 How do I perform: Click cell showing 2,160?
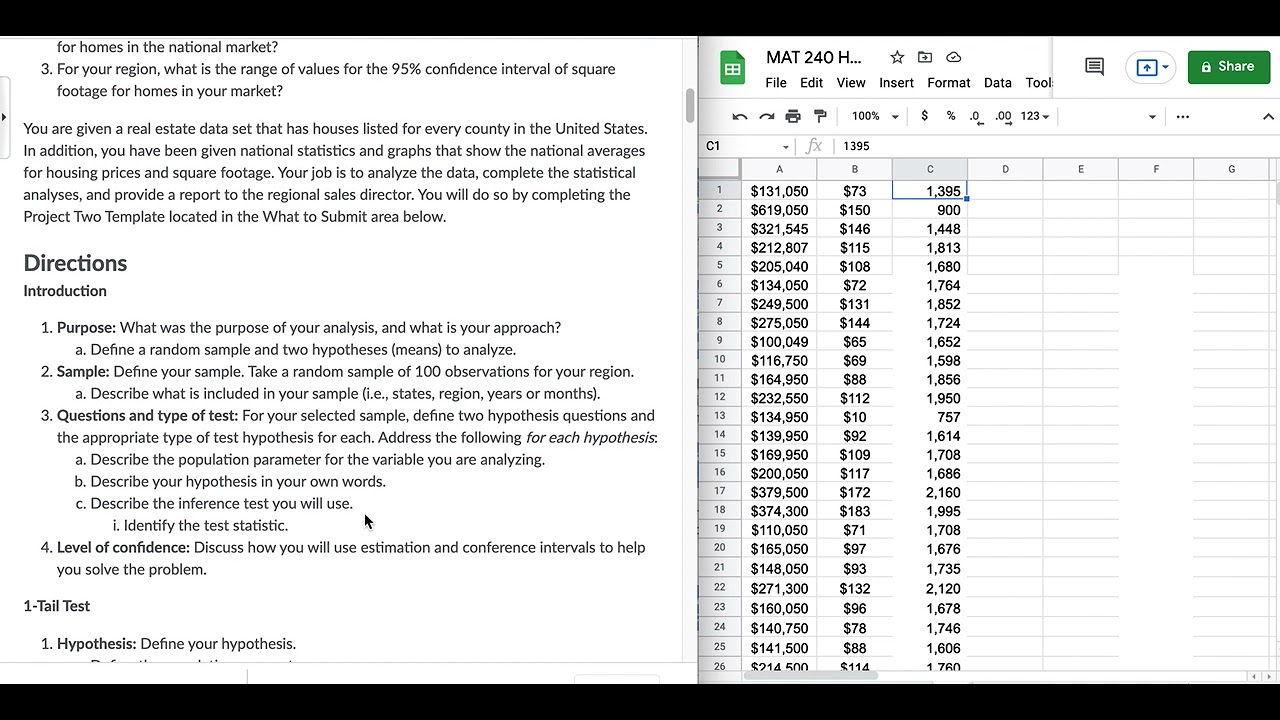click(x=930, y=492)
